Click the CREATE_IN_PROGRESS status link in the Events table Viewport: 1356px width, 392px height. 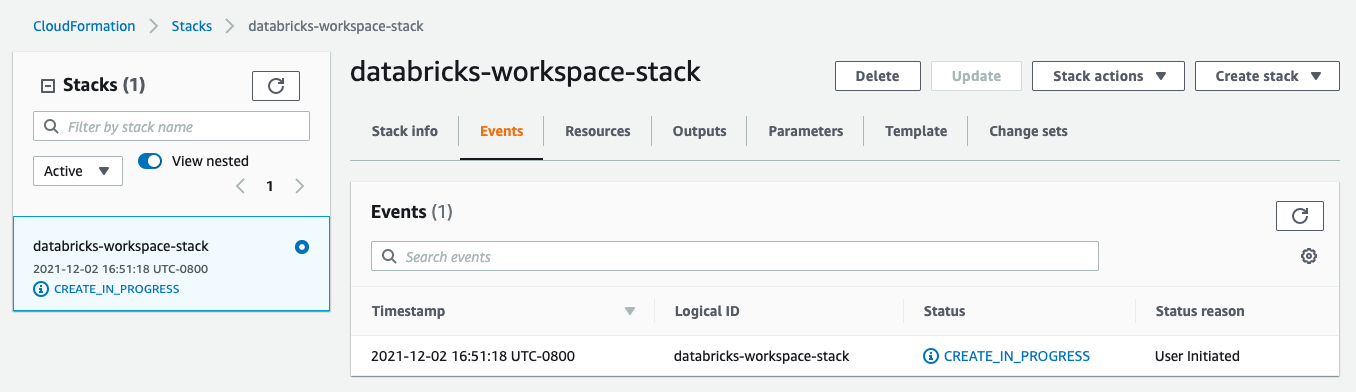coord(1017,356)
